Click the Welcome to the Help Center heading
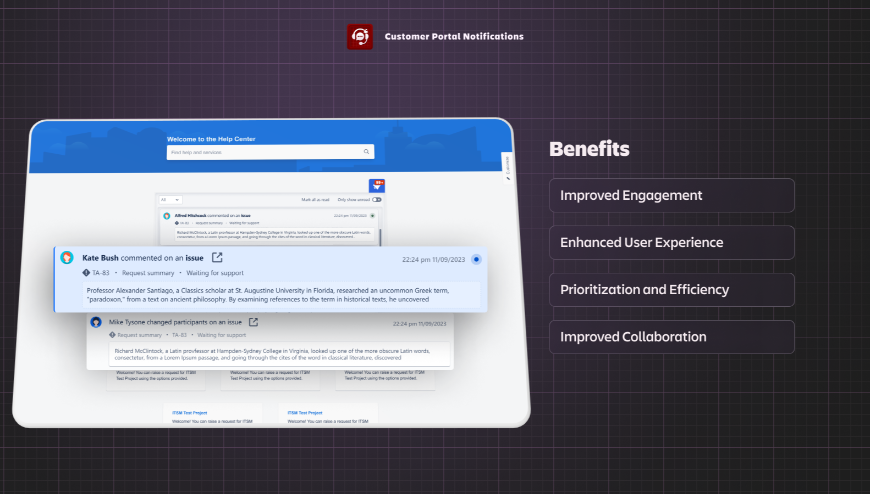The image size is (870, 494). coord(211,139)
